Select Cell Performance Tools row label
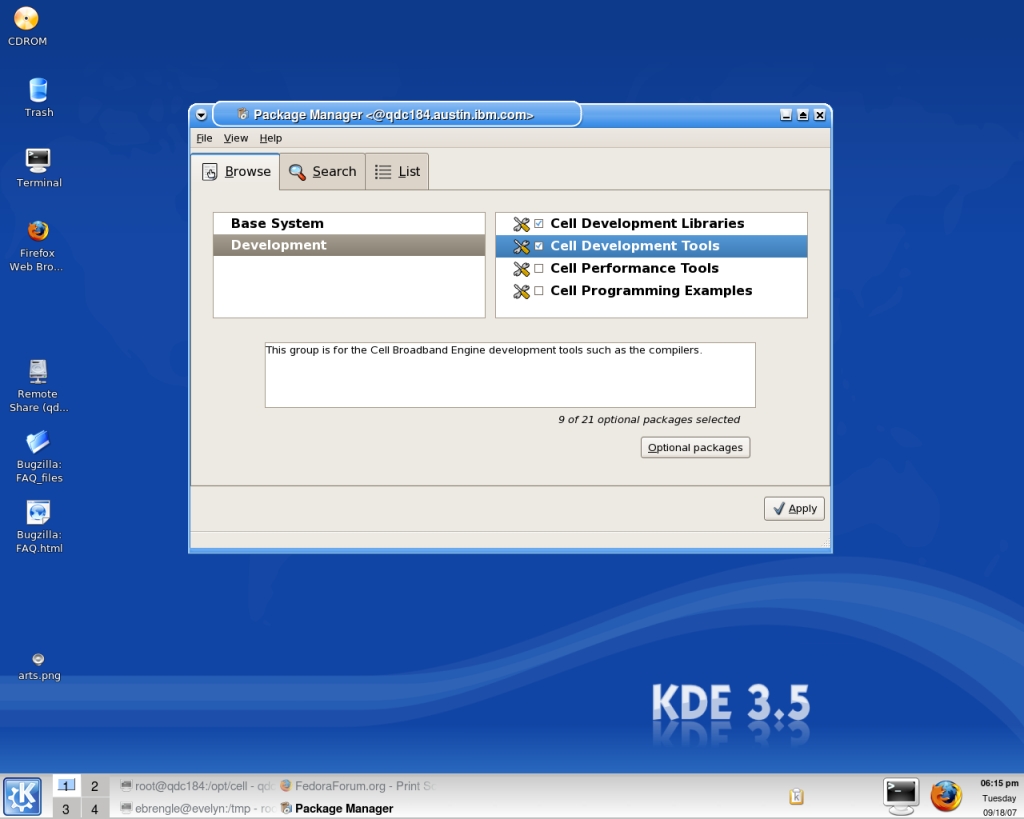 [634, 268]
